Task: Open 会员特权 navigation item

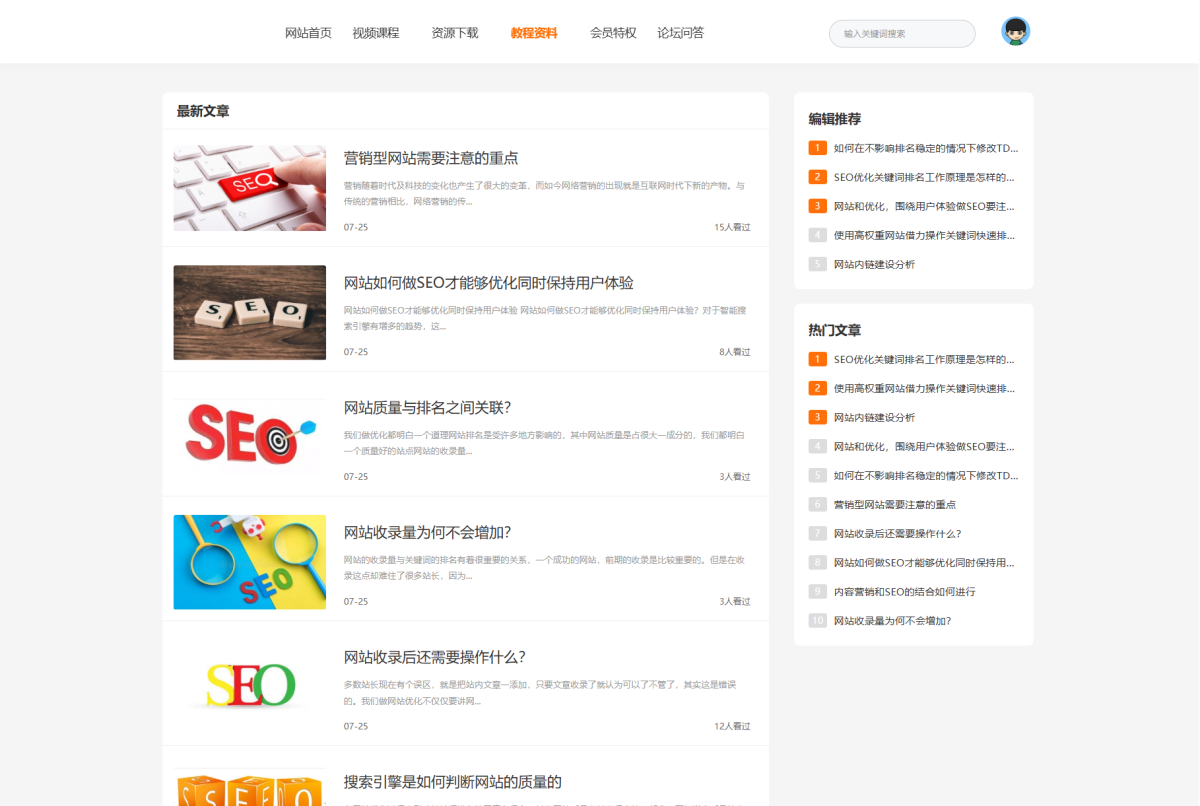Action: click(x=613, y=33)
